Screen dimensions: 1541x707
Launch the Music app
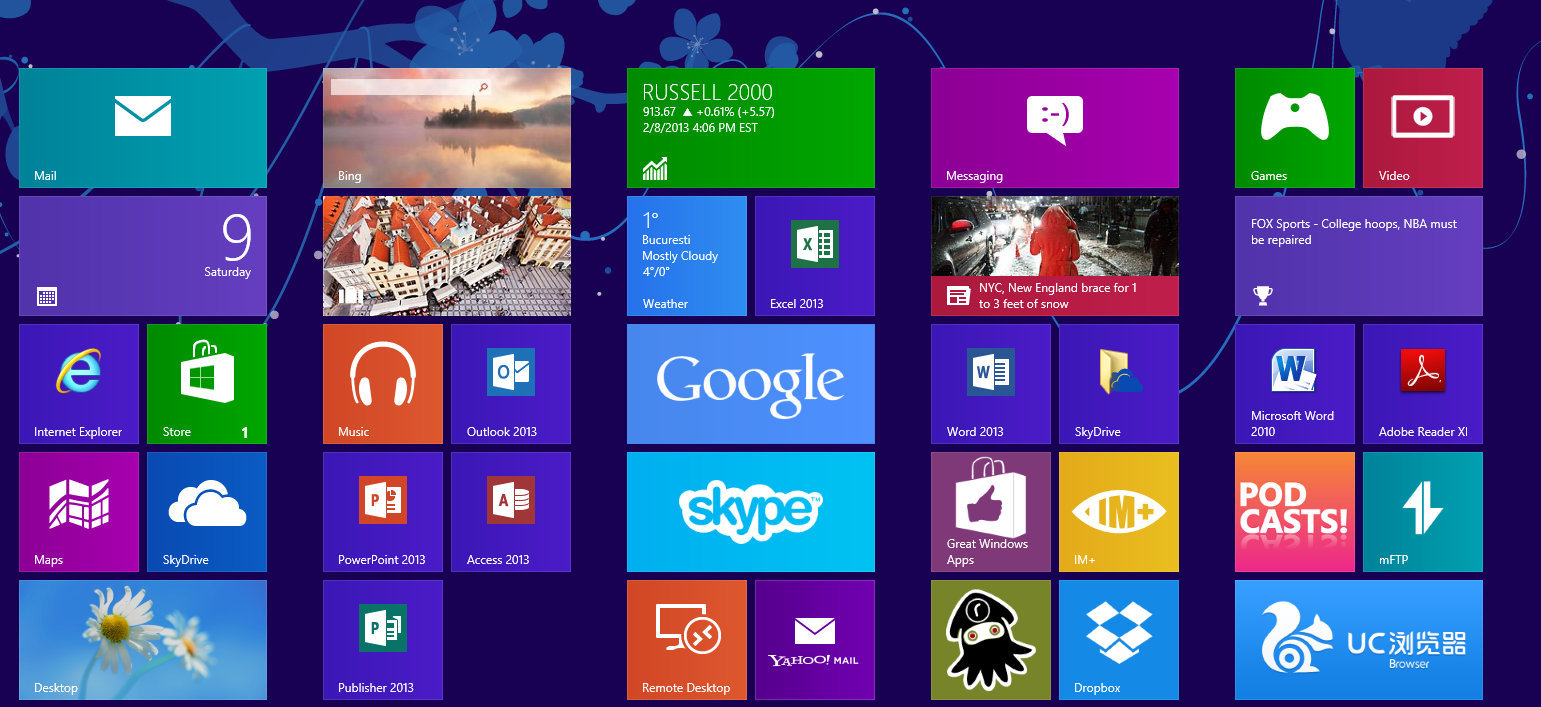pyautogui.click(x=382, y=383)
